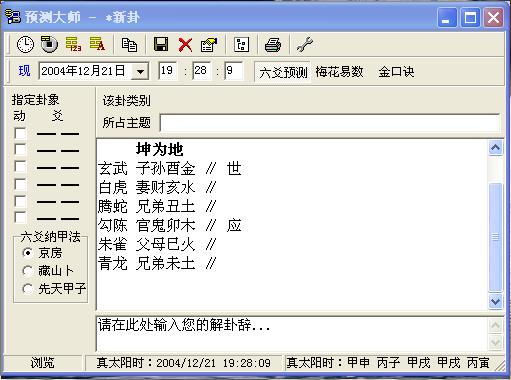Viewport: 511px width, 380px height.
Task: Click the top yin line in 指定卦象
Action: tap(58, 134)
